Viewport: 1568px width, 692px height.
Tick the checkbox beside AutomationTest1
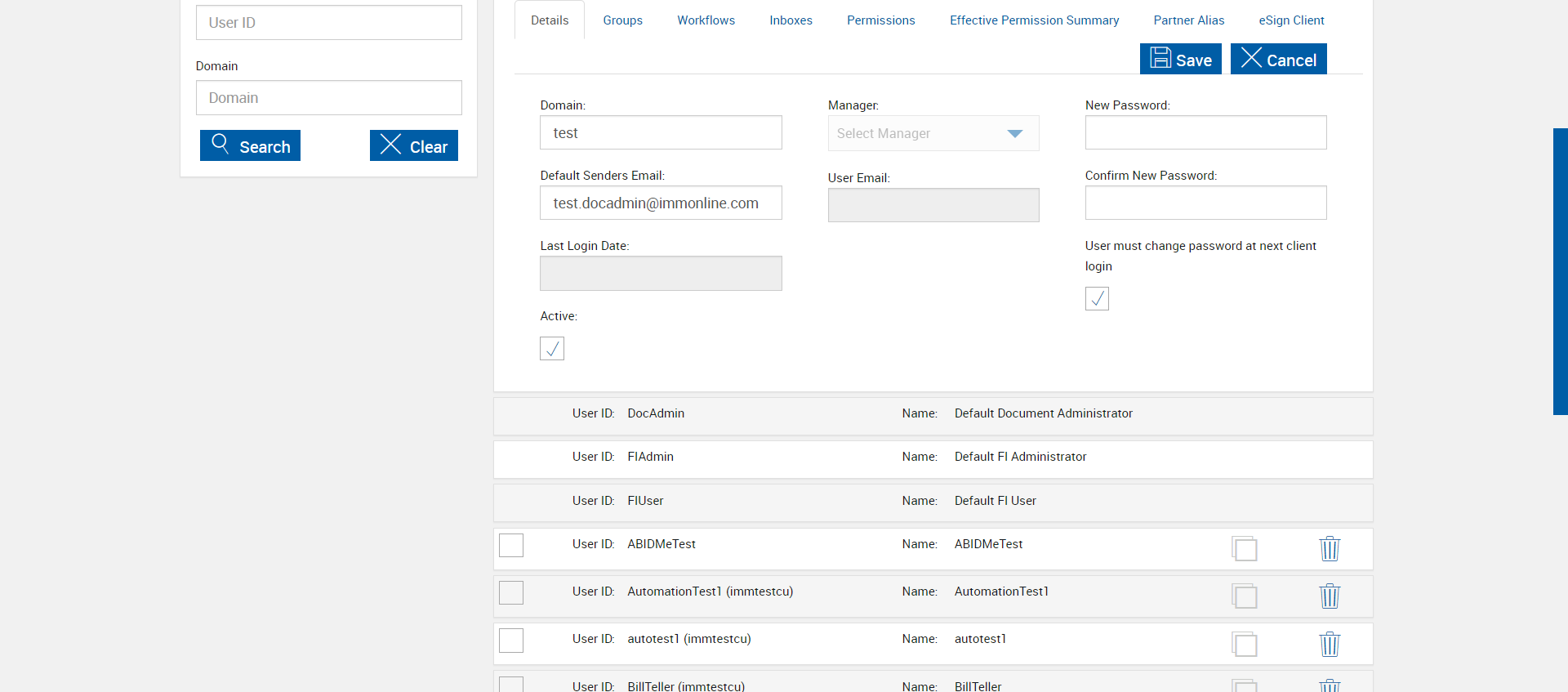click(x=511, y=592)
